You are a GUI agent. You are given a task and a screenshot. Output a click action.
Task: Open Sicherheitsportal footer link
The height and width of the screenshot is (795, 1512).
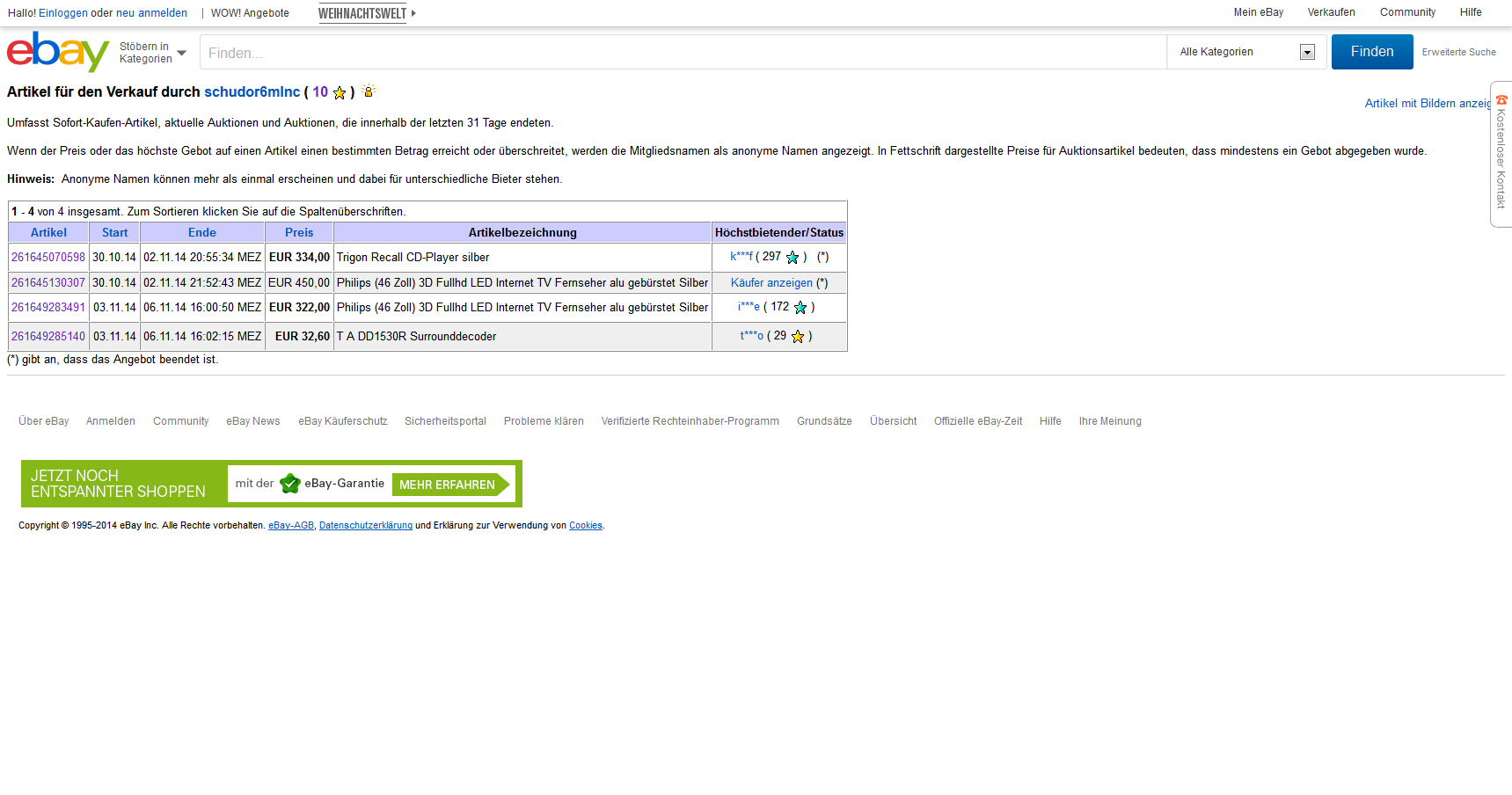click(445, 421)
